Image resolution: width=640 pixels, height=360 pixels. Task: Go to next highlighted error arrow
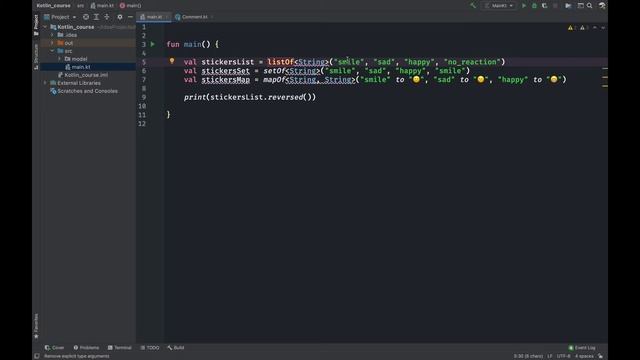[x=603, y=28]
